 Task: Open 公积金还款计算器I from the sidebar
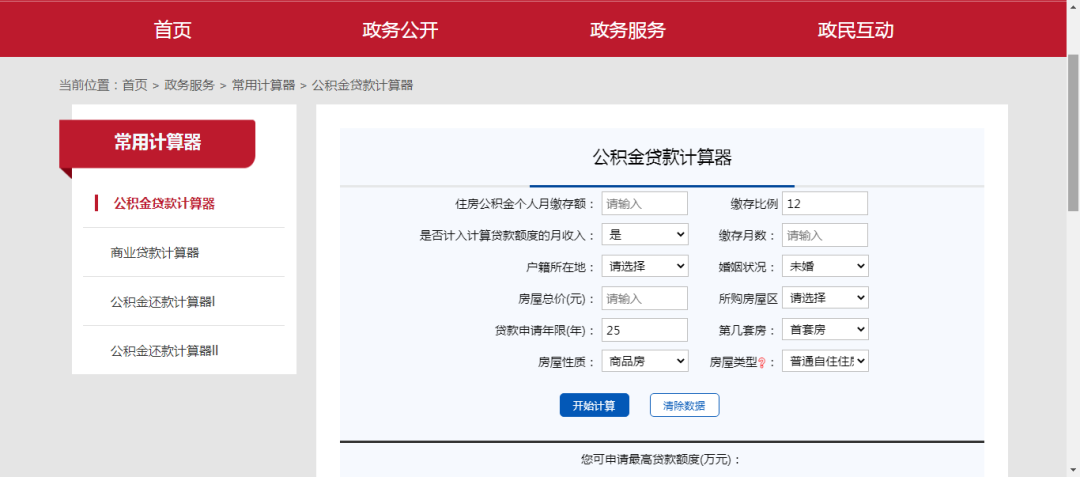163,301
